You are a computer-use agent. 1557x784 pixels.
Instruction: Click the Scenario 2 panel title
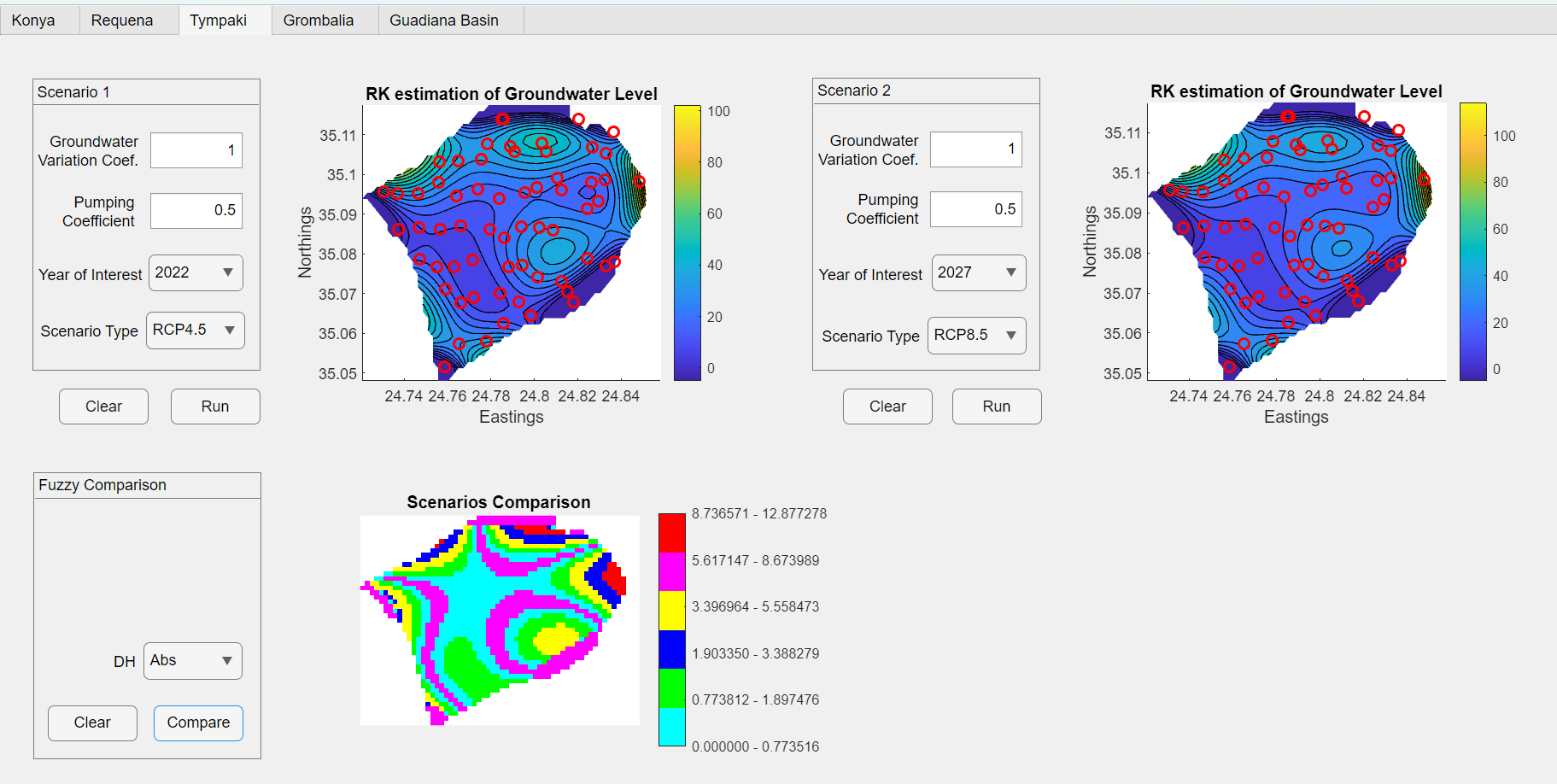[854, 91]
